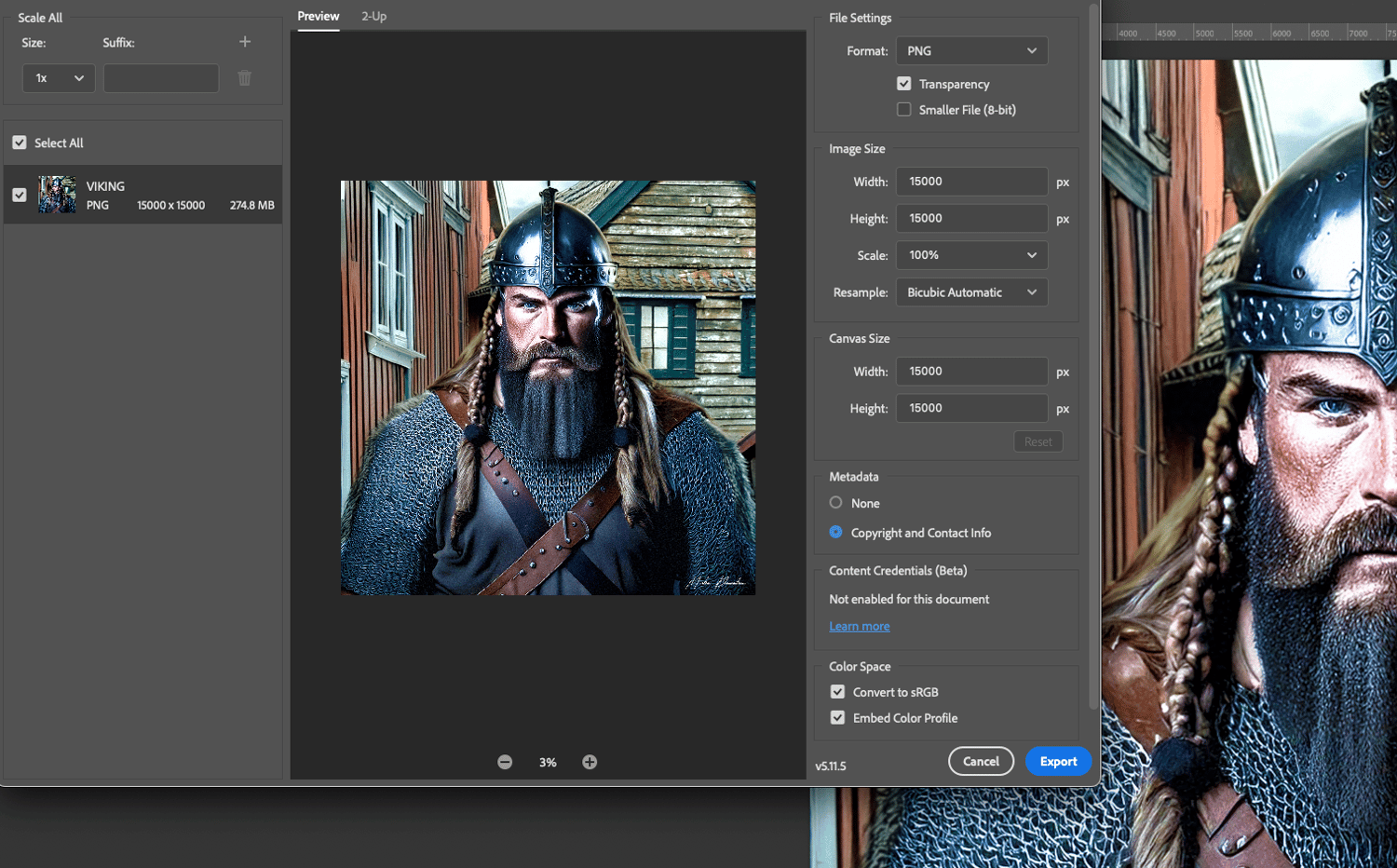Open the 1x size dropdown
The image size is (1397, 868).
[59, 78]
